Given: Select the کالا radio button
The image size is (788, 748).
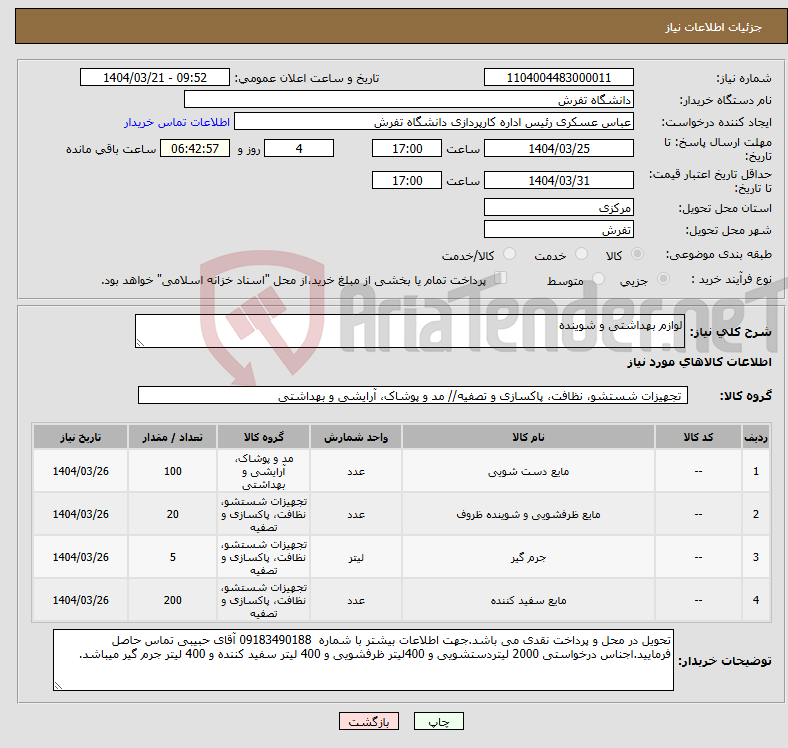Looking at the screenshot, I should coord(637,254).
